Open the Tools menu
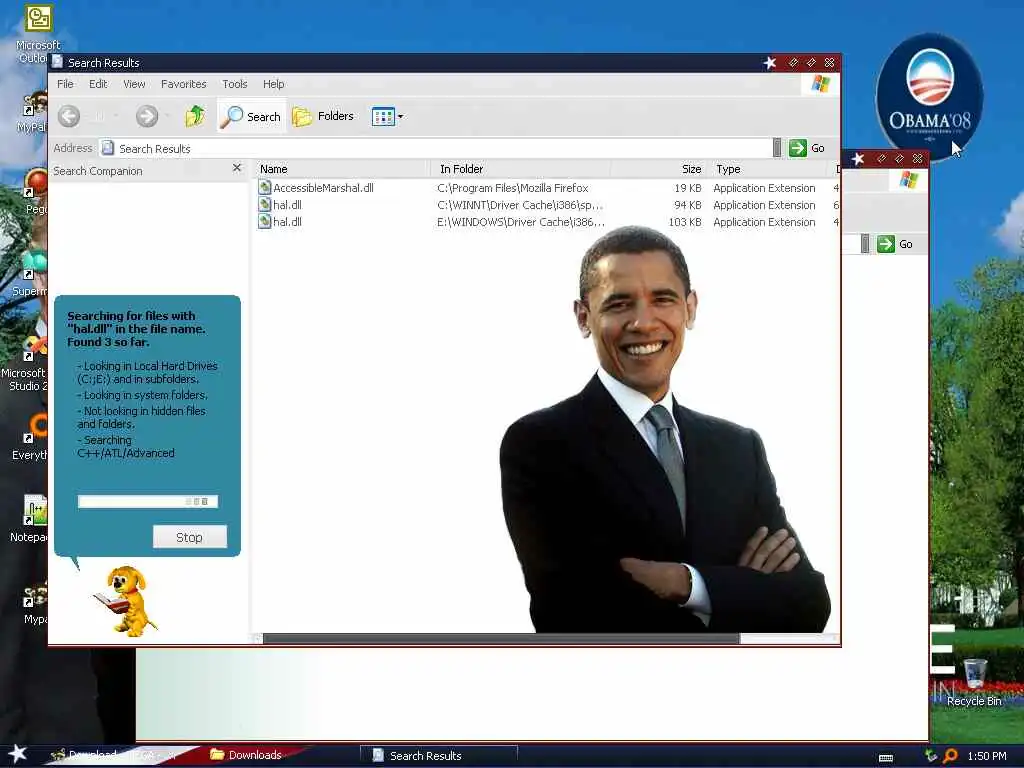 pyautogui.click(x=234, y=84)
